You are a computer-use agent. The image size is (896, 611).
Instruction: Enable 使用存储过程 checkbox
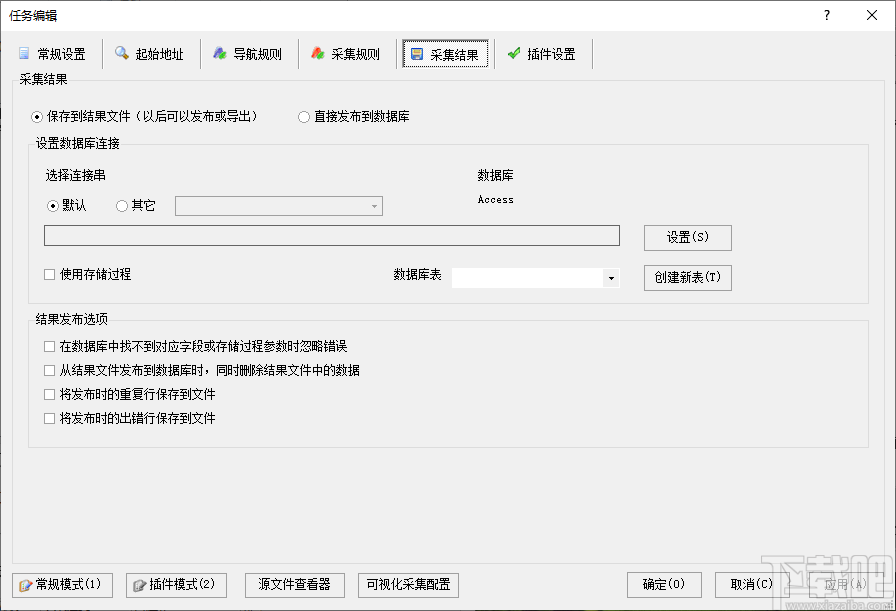[49, 275]
